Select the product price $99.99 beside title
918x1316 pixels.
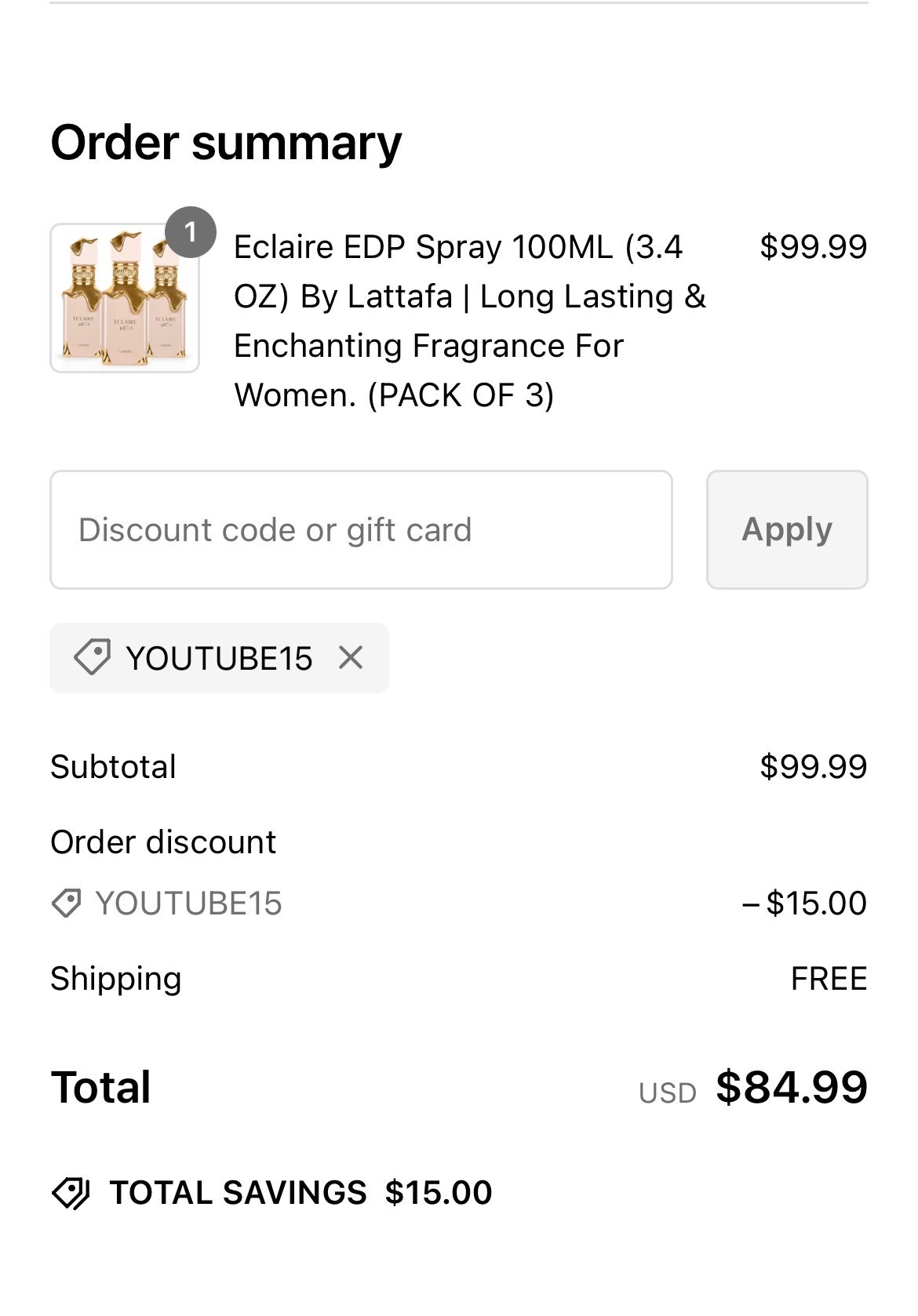813,247
